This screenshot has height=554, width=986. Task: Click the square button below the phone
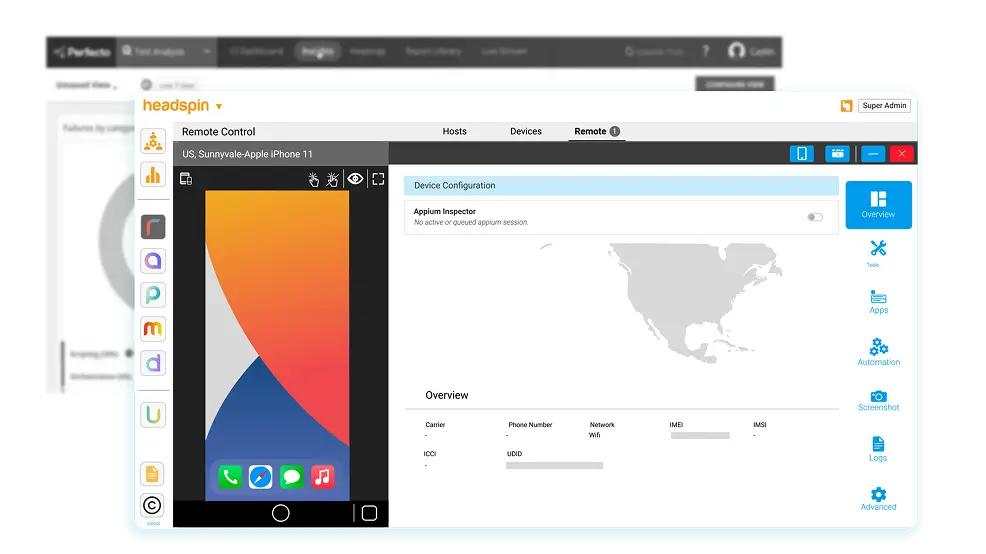(370, 513)
